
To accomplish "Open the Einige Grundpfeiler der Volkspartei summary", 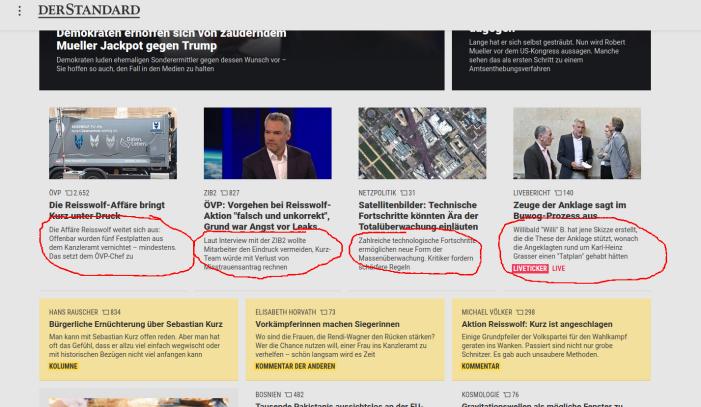I will (x=544, y=345).
